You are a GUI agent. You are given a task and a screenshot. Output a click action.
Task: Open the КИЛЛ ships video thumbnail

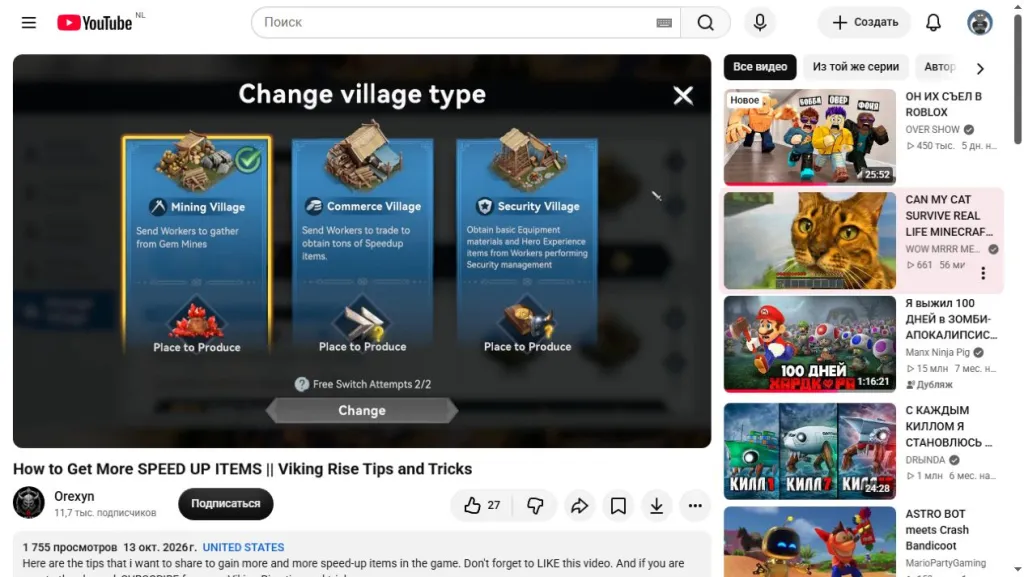click(809, 451)
